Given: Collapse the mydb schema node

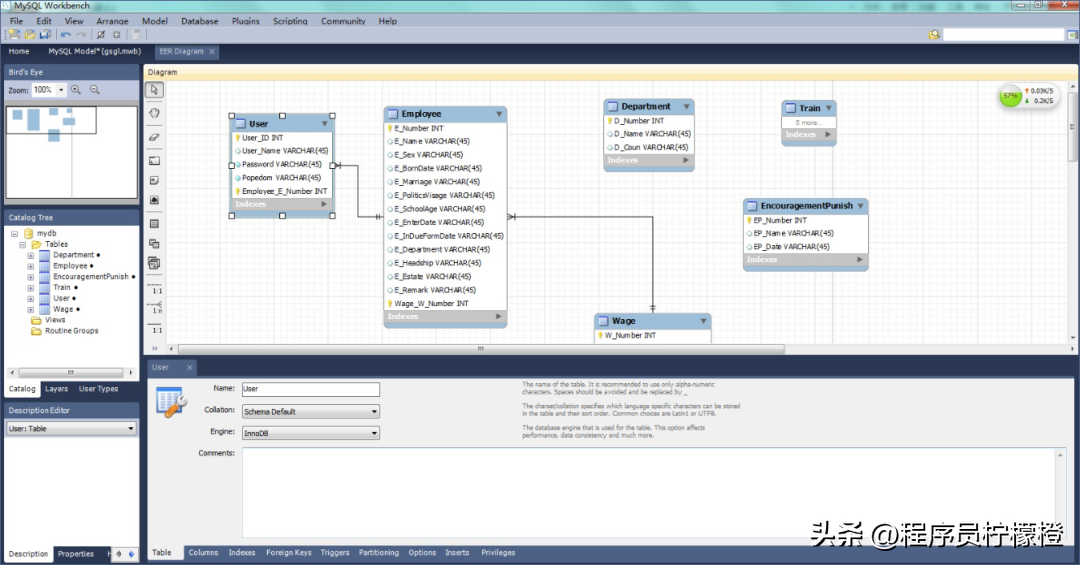Looking at the screenshot, I should 15,233.
